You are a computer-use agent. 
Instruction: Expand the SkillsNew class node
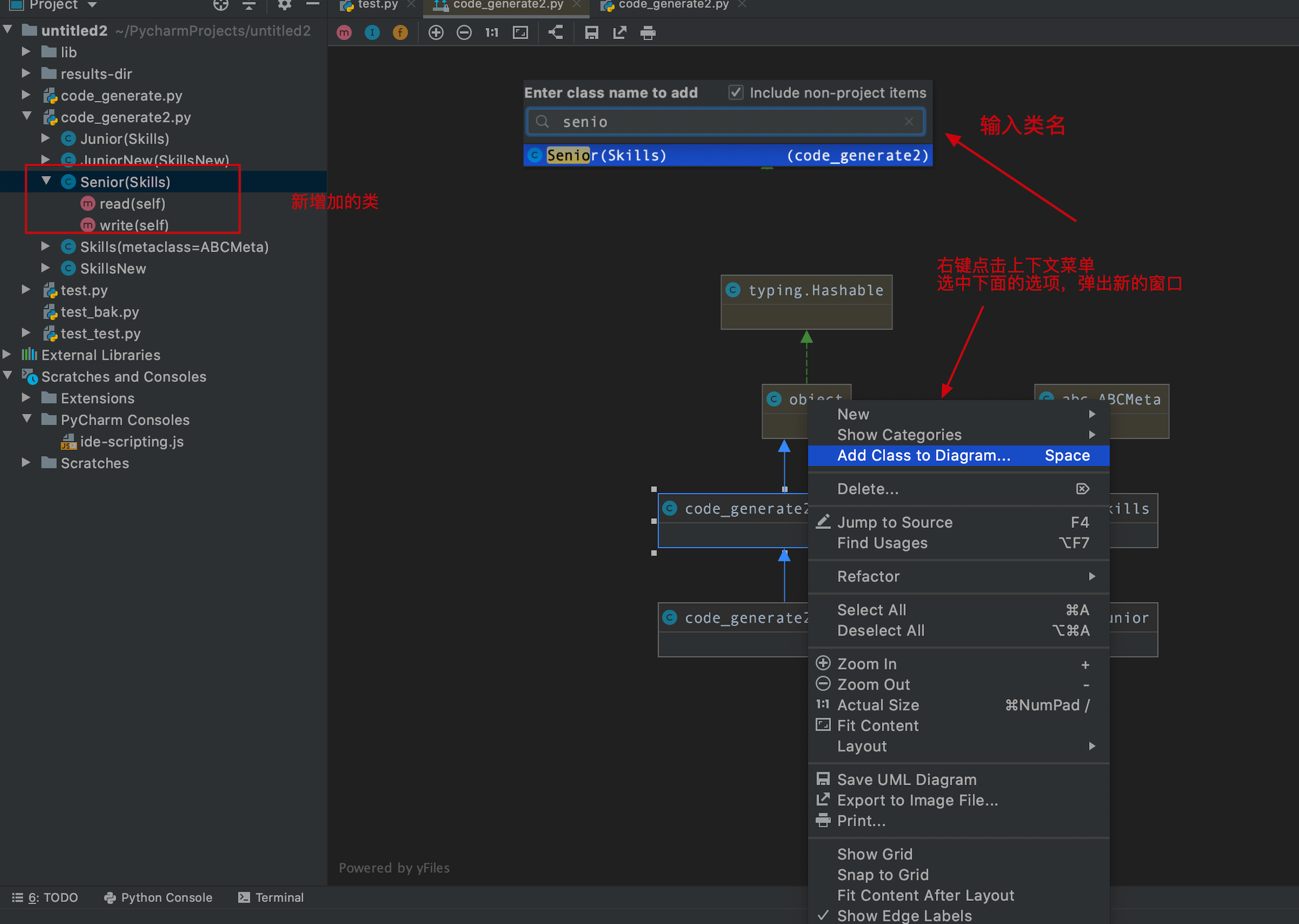pyautogui.click(x=46, y=267)
